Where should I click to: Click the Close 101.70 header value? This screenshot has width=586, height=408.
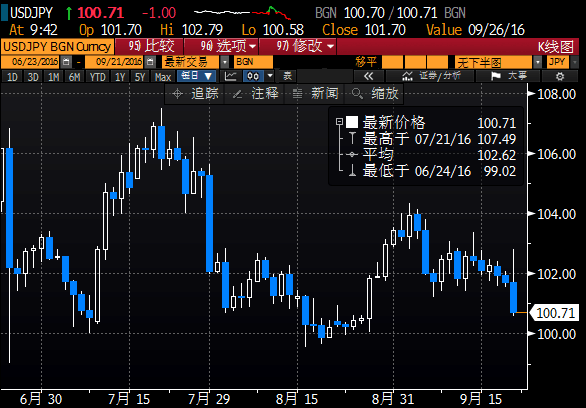pos(364,30)
